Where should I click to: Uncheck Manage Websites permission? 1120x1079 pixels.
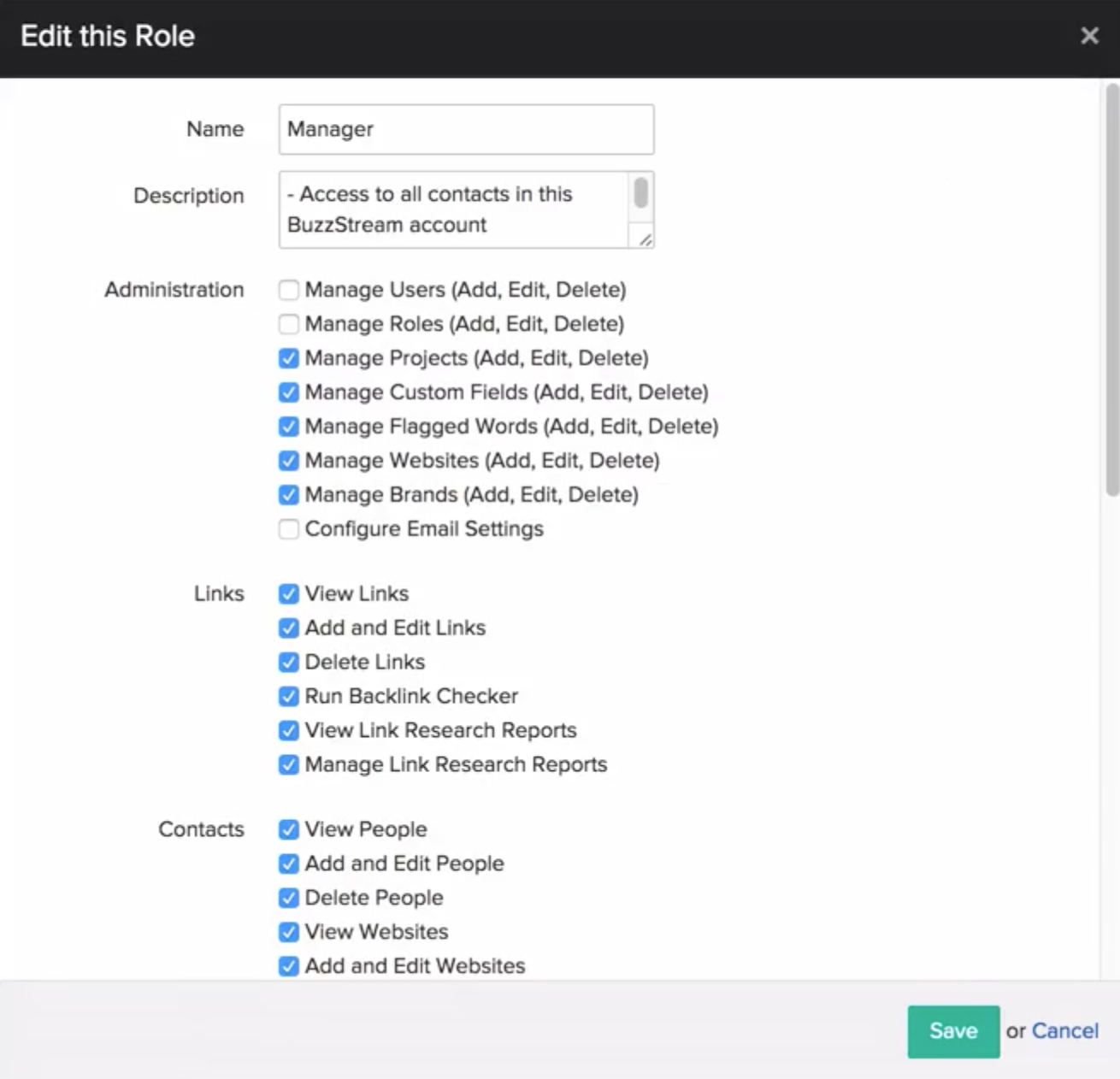point(289,461)
